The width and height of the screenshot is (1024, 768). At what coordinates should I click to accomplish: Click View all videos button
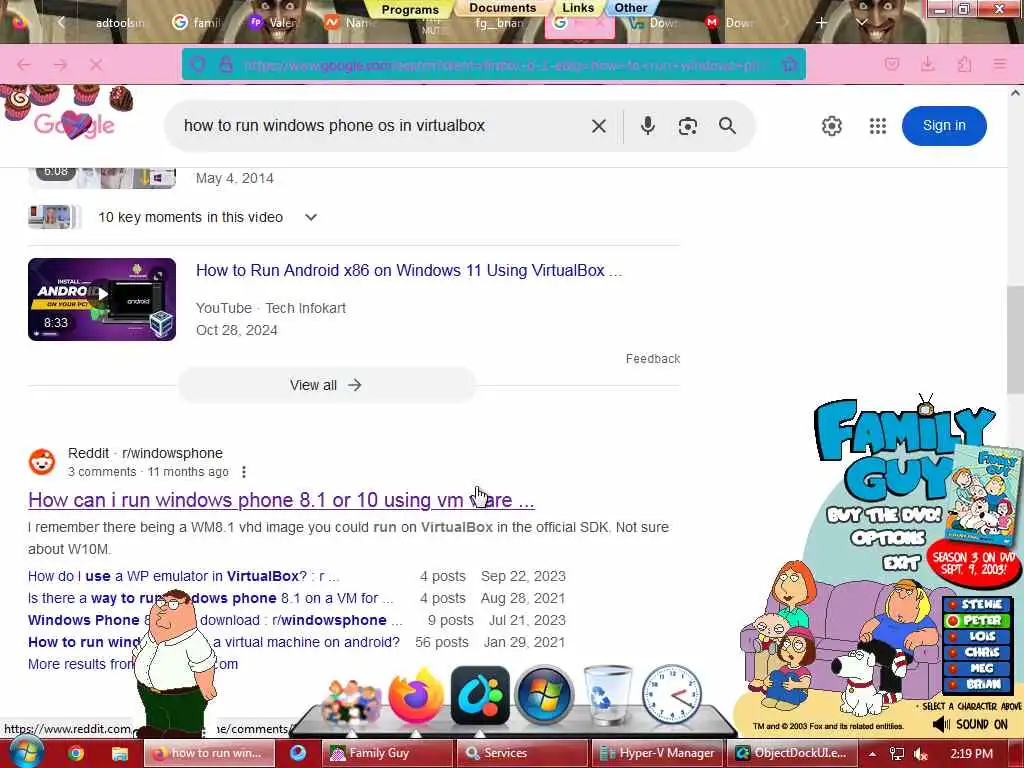click(327, 385)
